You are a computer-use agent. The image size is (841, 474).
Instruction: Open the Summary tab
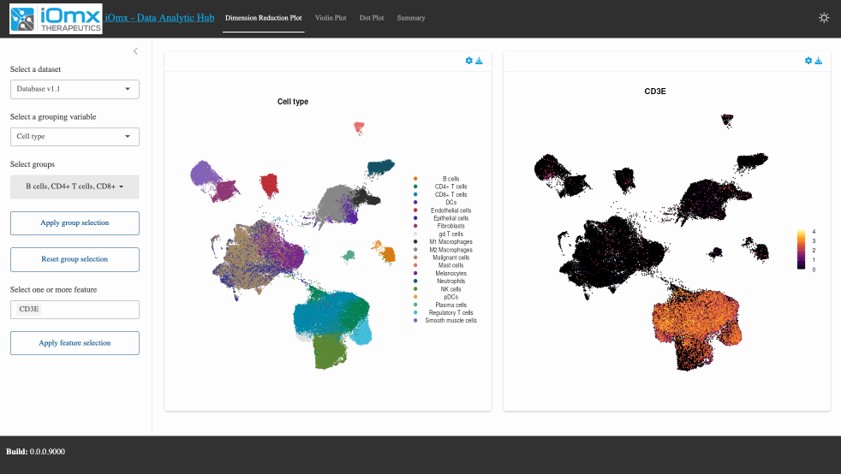(x=410, y=18)
